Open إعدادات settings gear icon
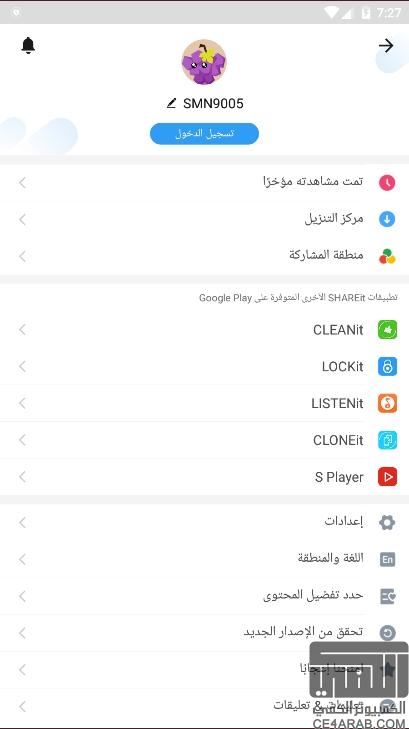Image resolution: width=409 pixels, height=729 pixels. click(x=387, y=522)
